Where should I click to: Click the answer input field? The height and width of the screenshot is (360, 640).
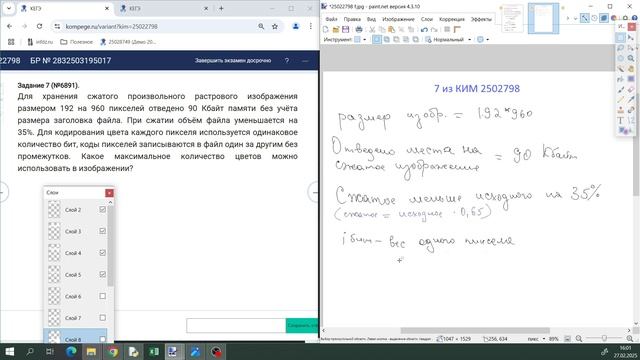(x=236, y=326)
